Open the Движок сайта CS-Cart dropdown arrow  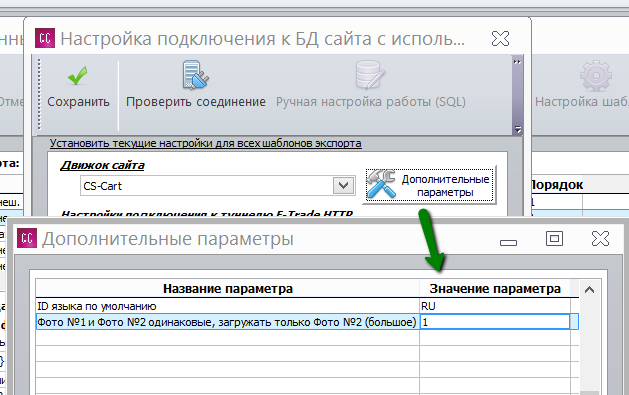[343, 186]
